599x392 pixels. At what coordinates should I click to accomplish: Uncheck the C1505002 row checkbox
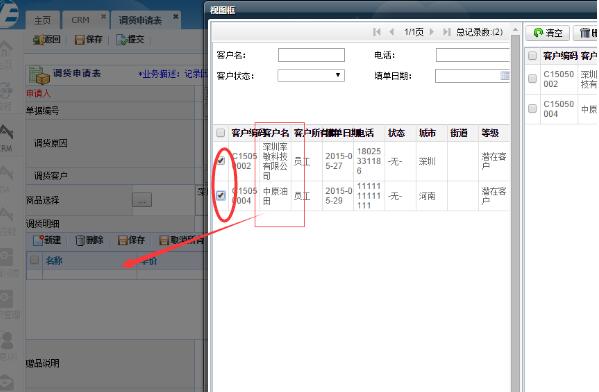coord(220,161)
